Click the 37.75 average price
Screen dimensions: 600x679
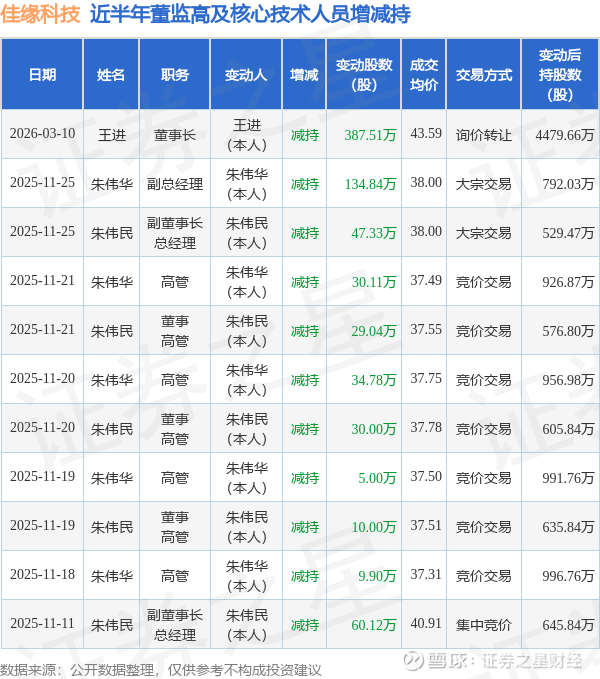pos(426,378)
